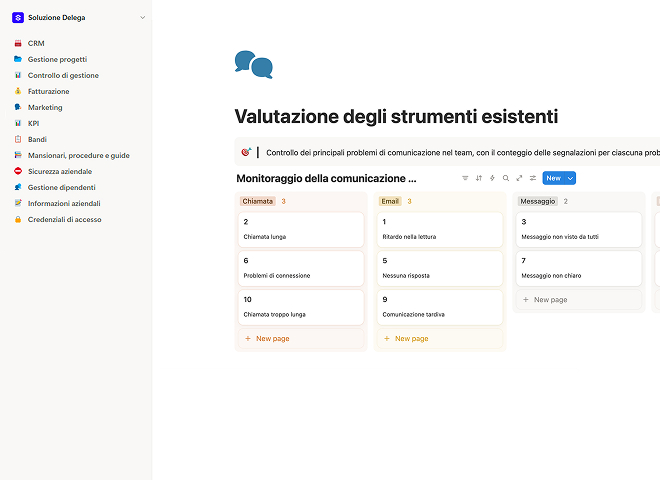The height and width of the screenshot is (480, 660).
Task: Click the Messaggio column tag
Action: pyautogui.click(x=538, y=201)
